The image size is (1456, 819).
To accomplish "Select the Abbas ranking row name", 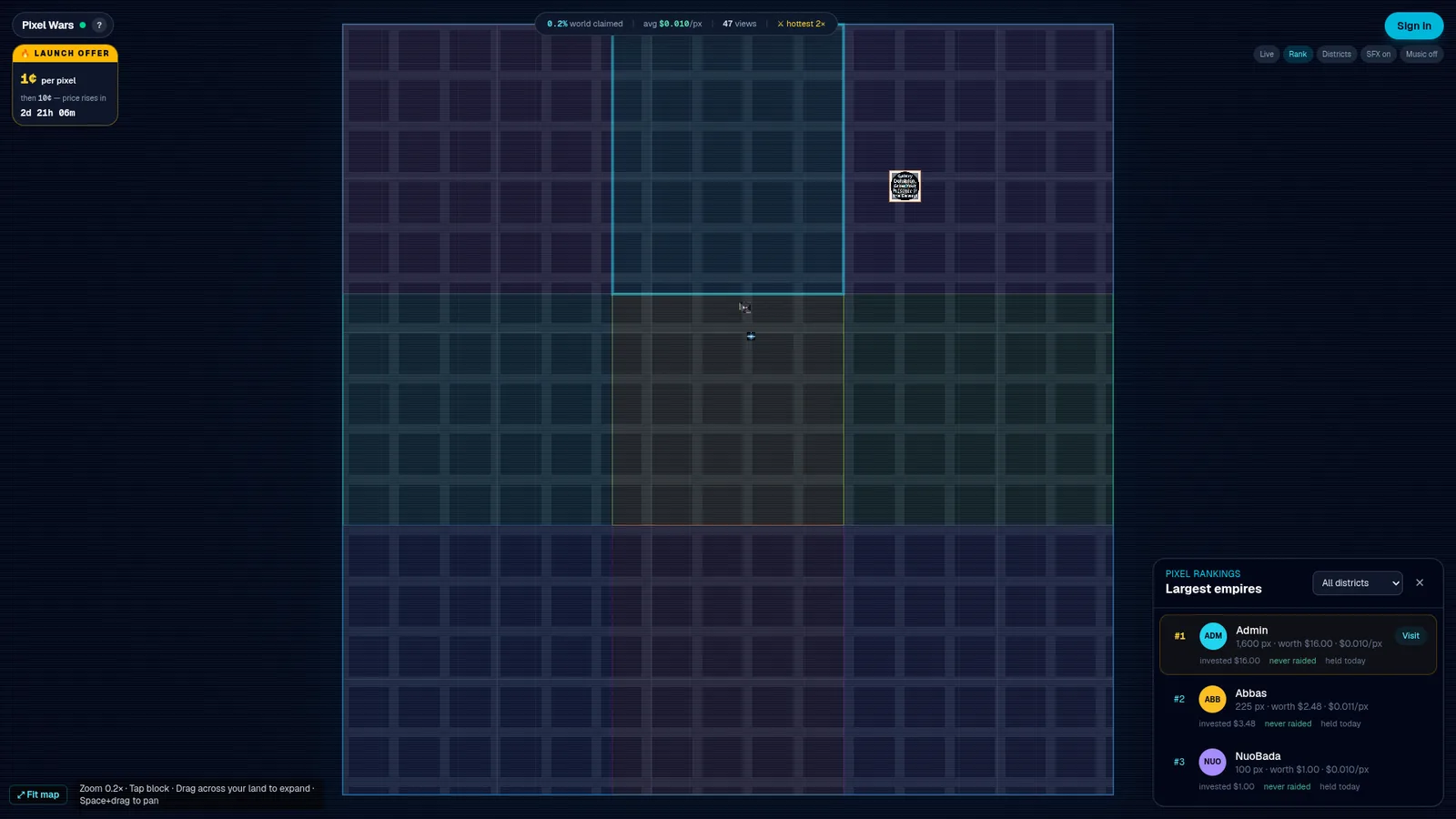I will (x=1250, y=693).
